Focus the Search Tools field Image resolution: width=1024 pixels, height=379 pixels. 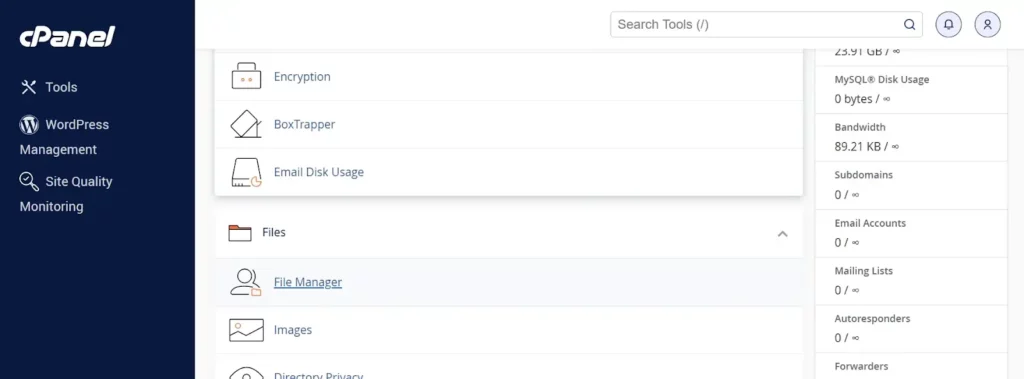tap(766, 24)
